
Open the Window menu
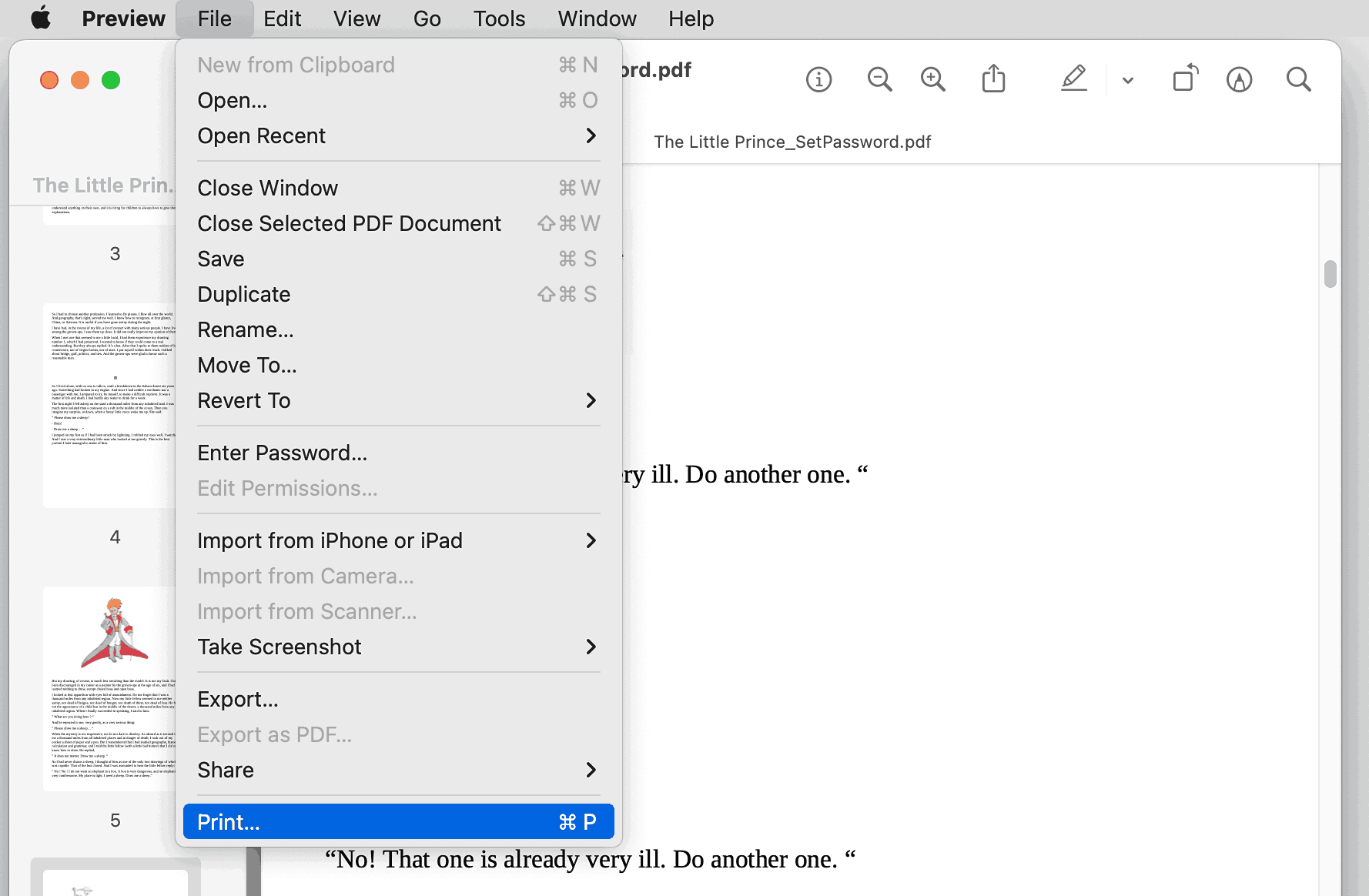pyautogui.click(x=597, y=18)
